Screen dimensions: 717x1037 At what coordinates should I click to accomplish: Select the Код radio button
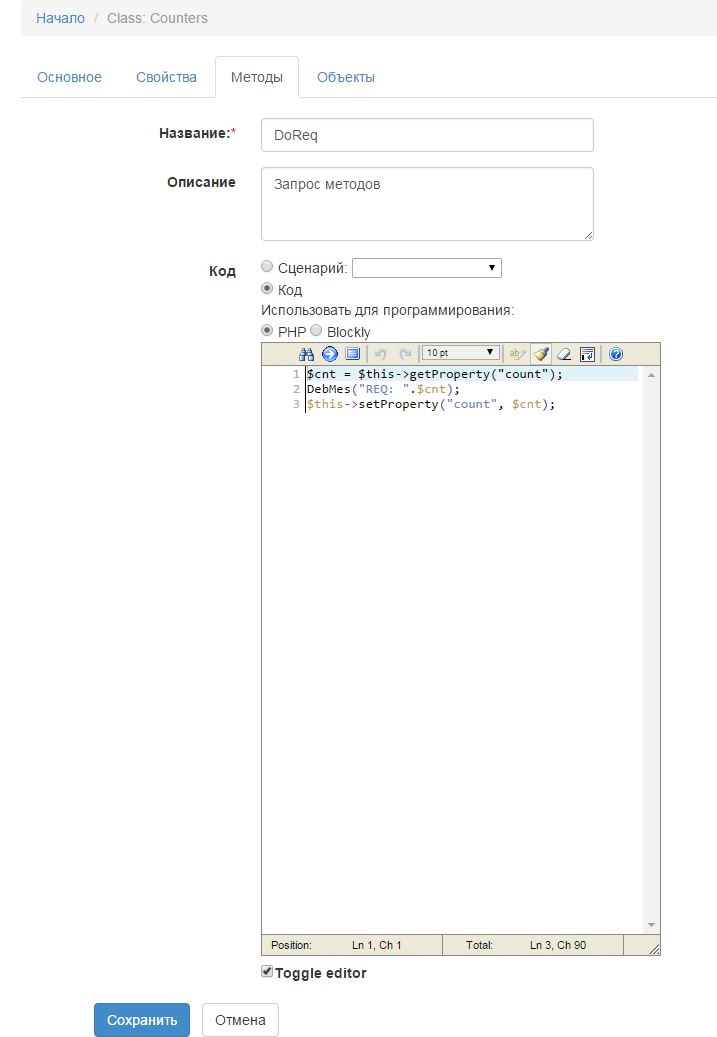(x=267, y=288)
